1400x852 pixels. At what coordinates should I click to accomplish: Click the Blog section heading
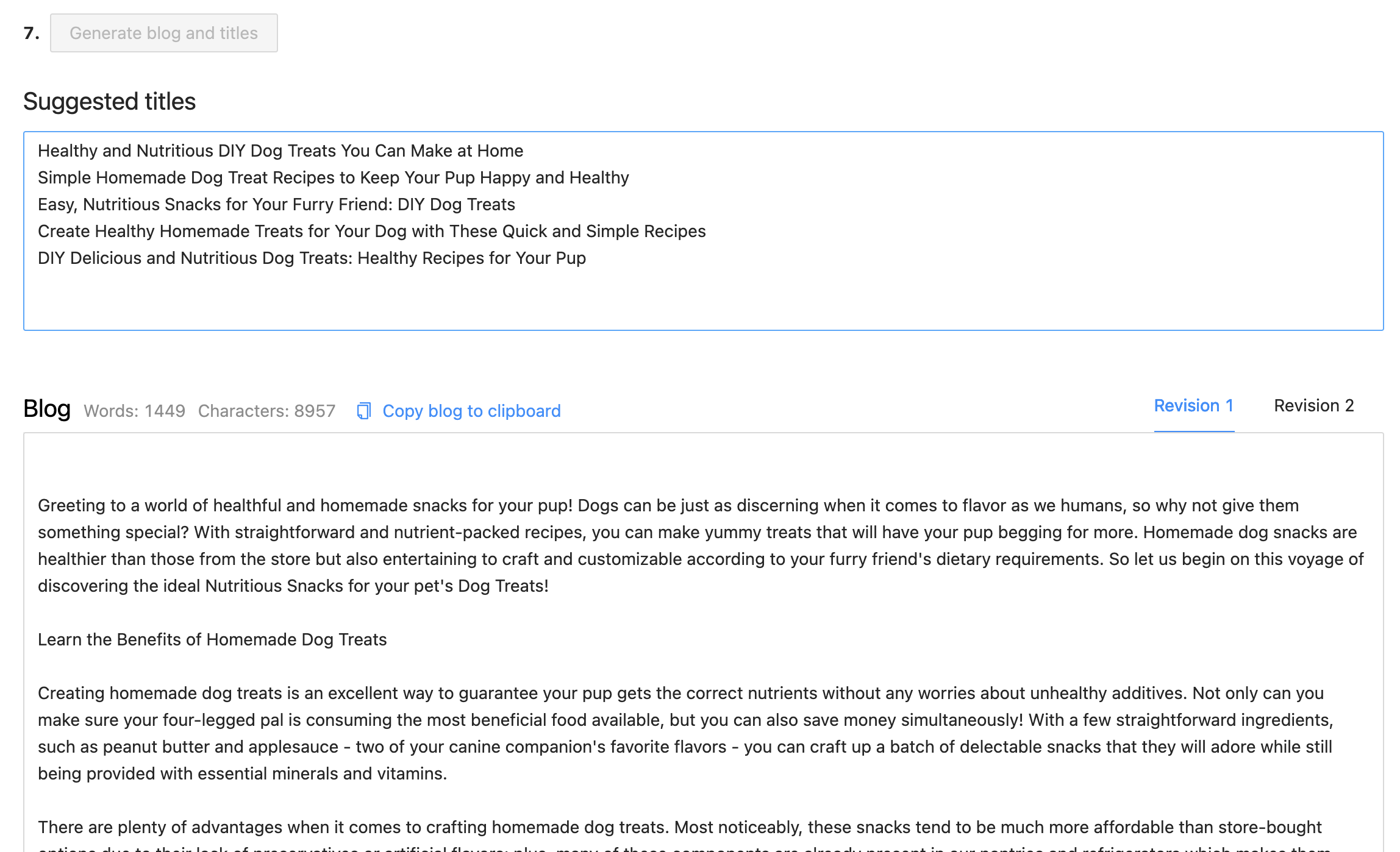pos(47,408)
